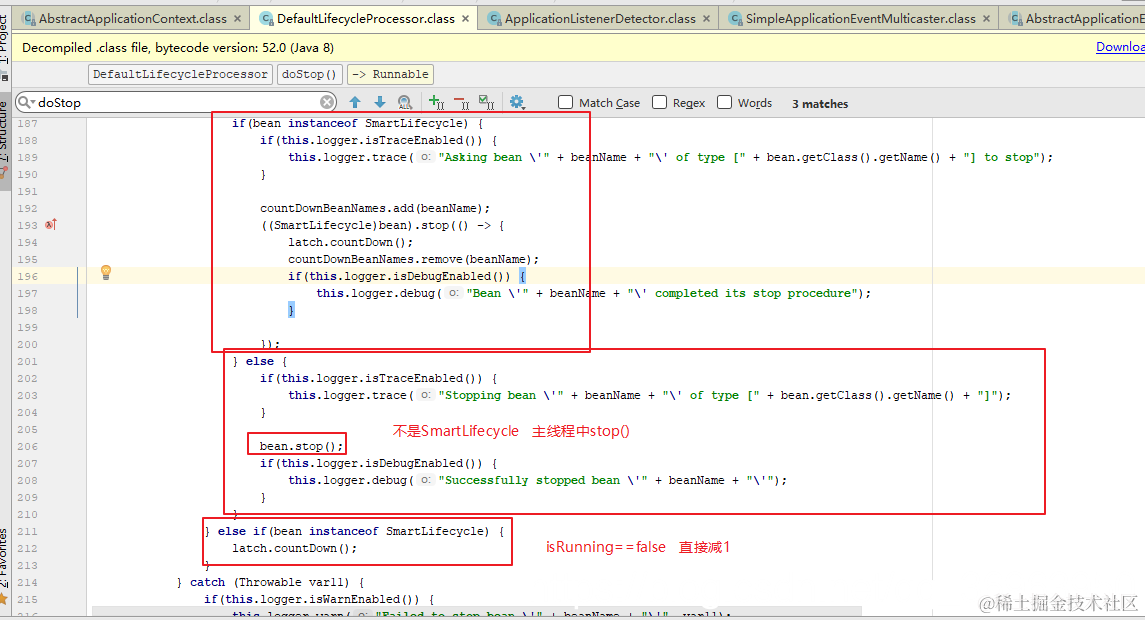
Task: Enable the Words checkbox
Action: pos(724,102)
